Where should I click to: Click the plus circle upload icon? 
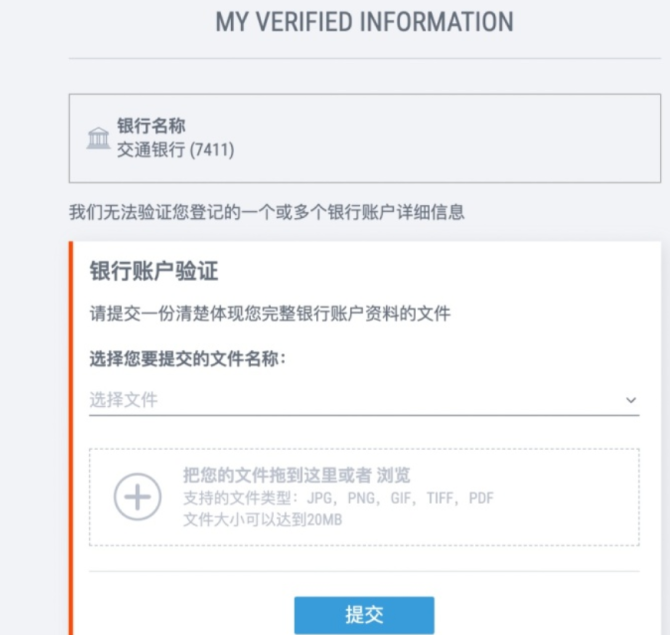click(x=138, y=497)
